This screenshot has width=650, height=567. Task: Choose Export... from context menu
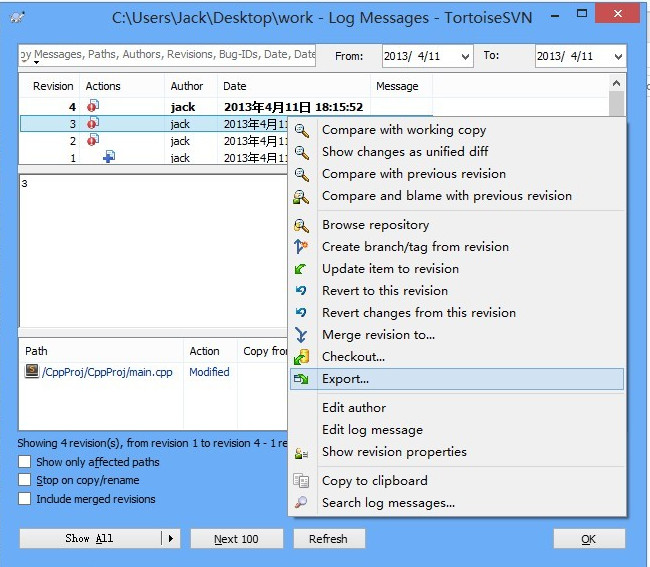(457, 379)
